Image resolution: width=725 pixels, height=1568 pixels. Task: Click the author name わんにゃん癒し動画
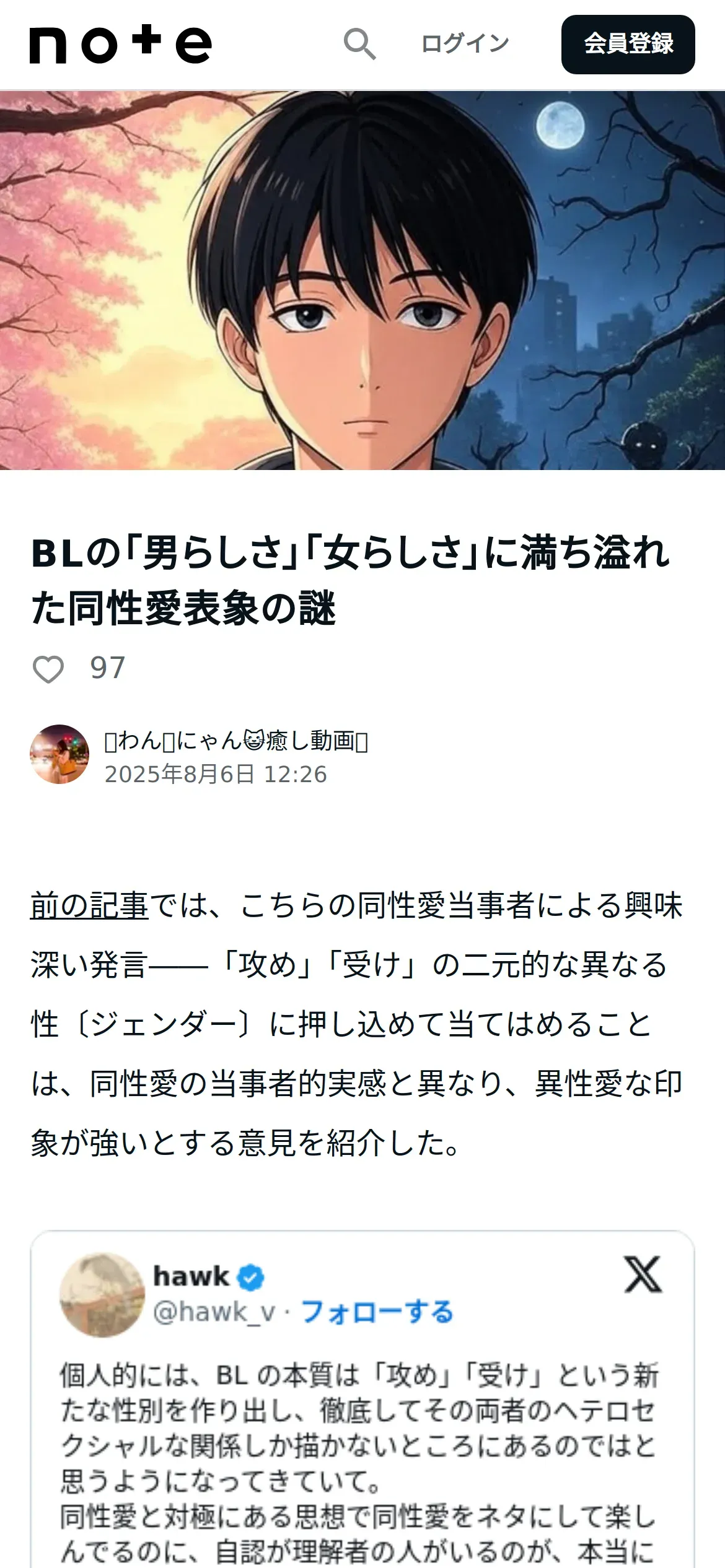(236, 741)
